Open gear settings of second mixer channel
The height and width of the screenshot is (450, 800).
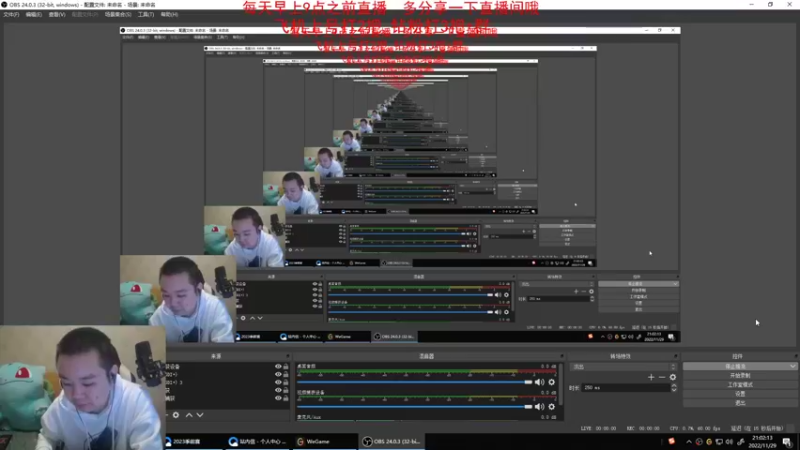(x=552, y=407)
